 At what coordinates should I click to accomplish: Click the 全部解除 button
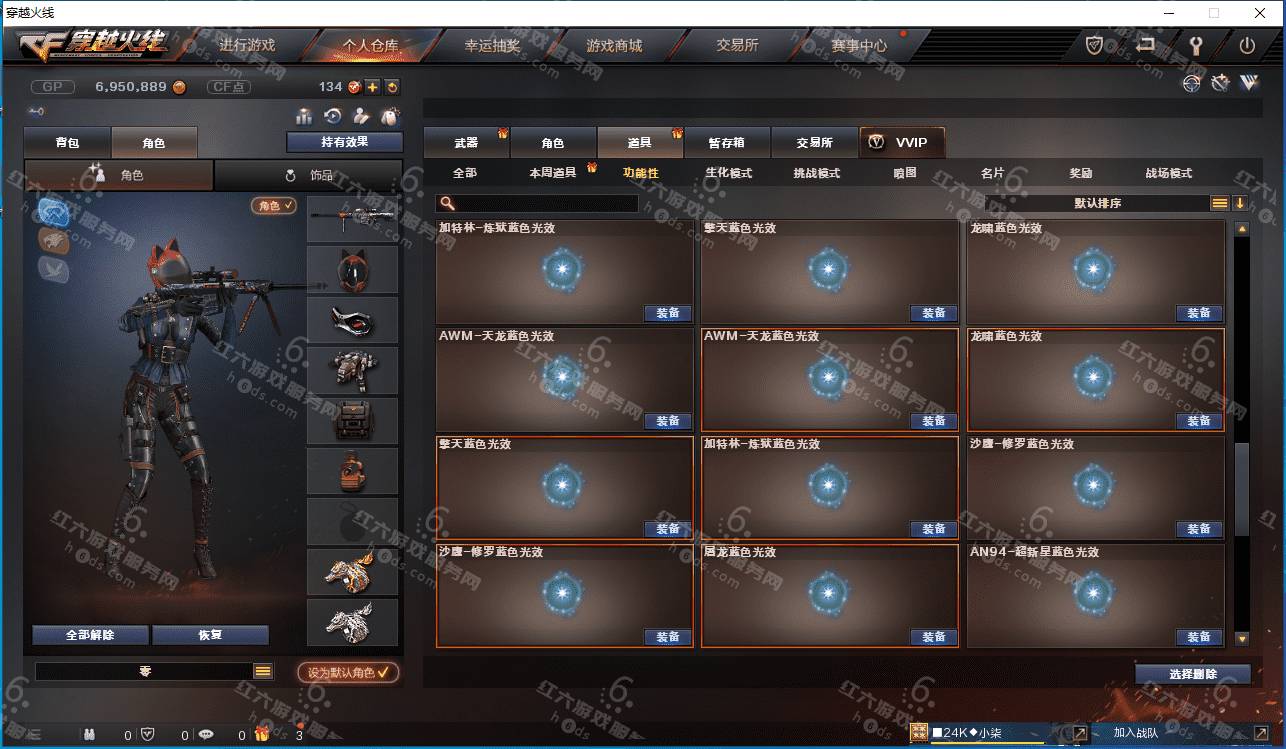click(91, 635)
